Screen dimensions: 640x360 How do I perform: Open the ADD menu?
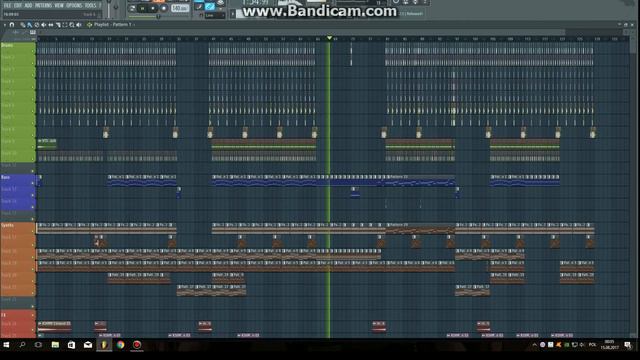pyautogui.click(x=28, y=5)
